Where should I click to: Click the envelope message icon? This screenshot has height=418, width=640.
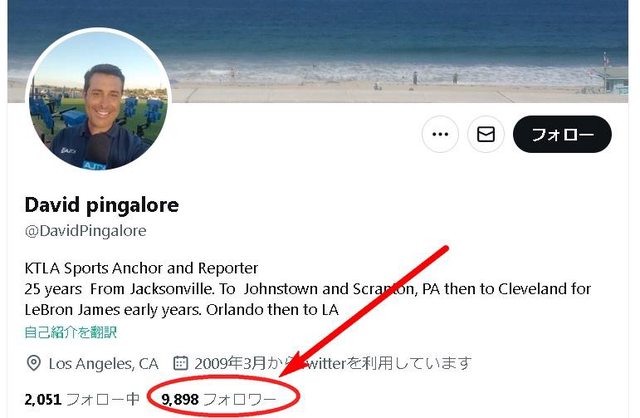pos(486,134)
